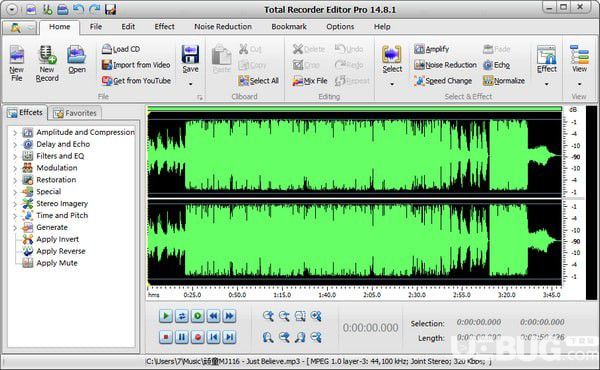Viewport: 600px width, 370px height.
Task: Open the View dropdown arrow
Action: (x=579, y=84)
